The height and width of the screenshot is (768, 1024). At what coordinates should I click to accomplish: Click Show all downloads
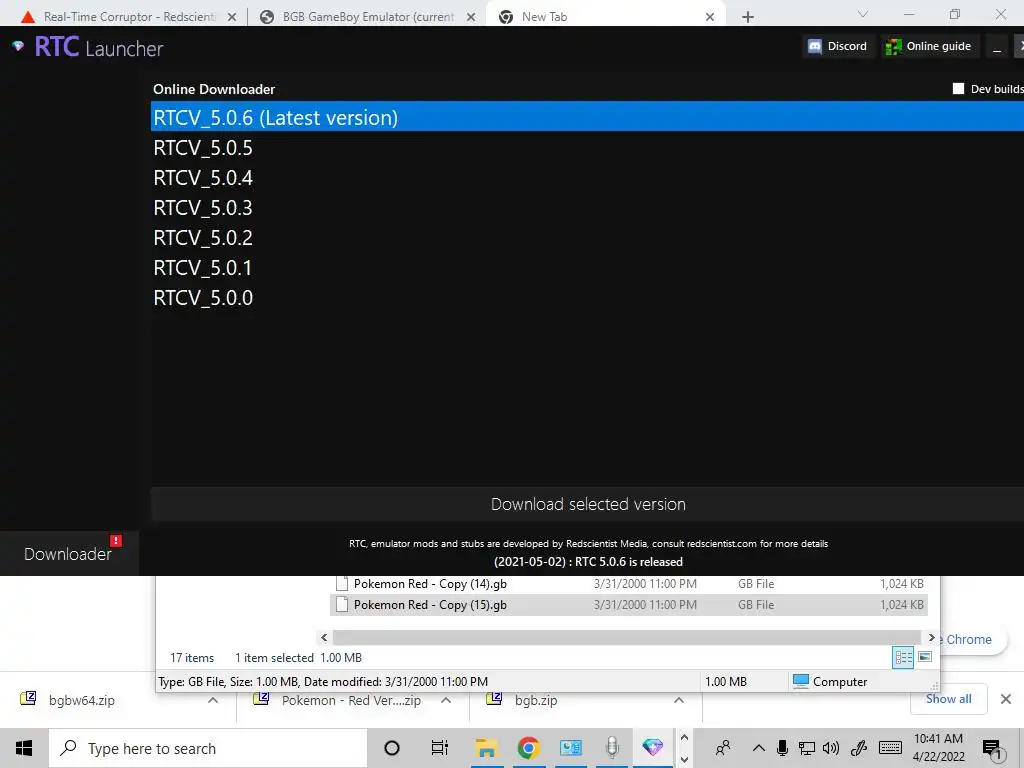(948, 699)
